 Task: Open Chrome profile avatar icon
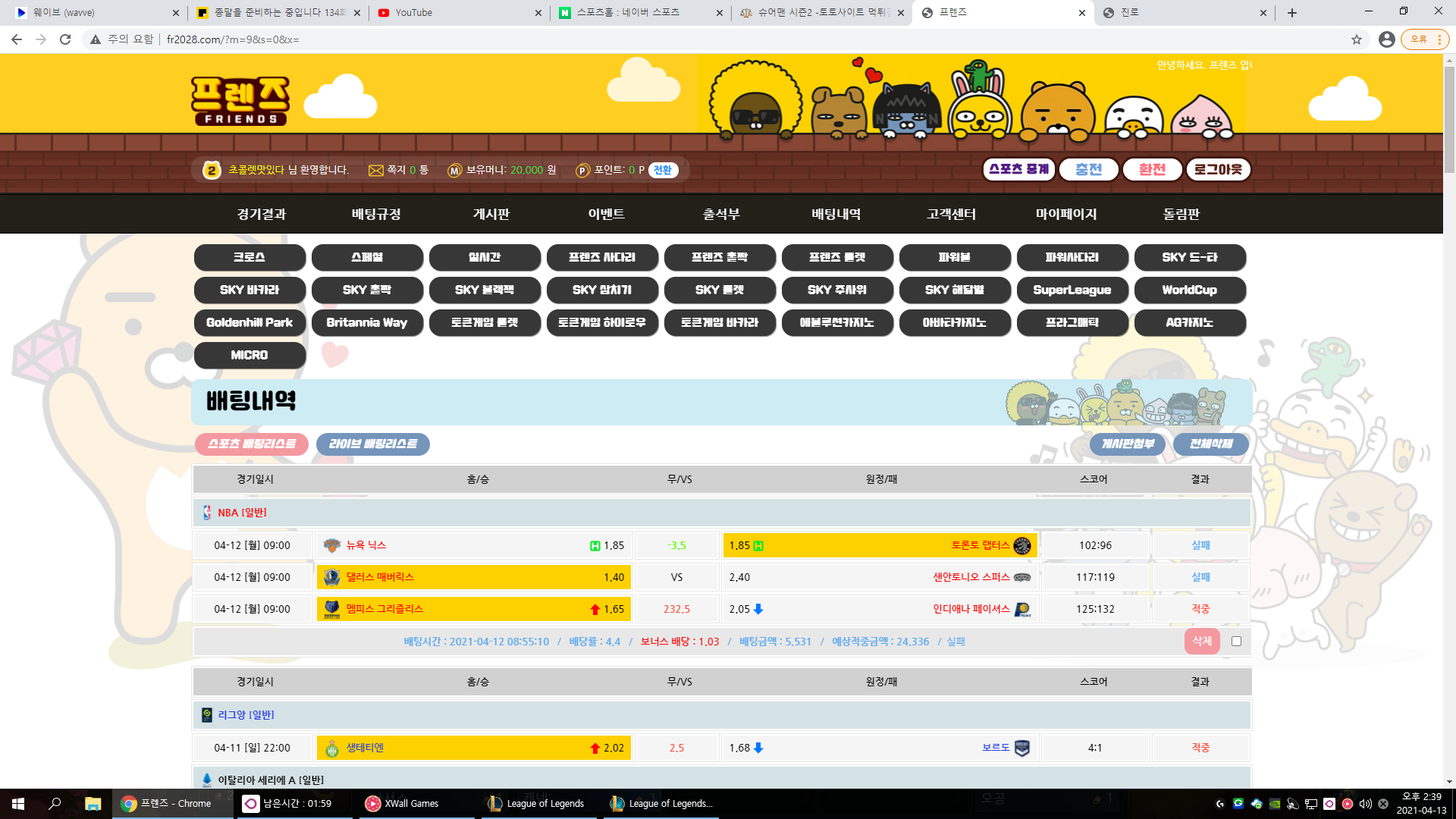[1386, 39]
